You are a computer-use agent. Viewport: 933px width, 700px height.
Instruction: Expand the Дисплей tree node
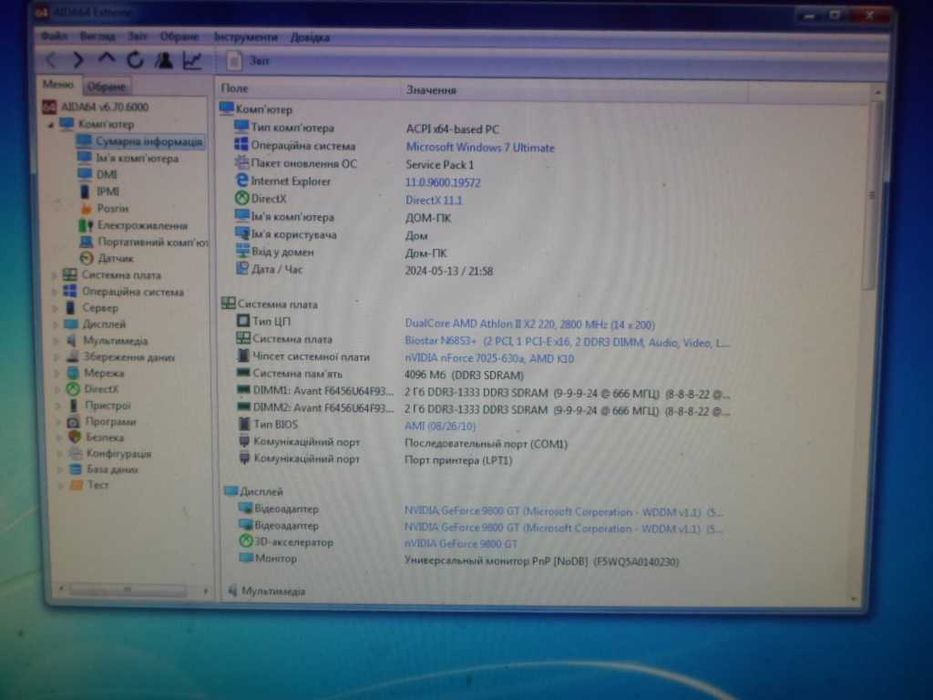tap(55, 324)
